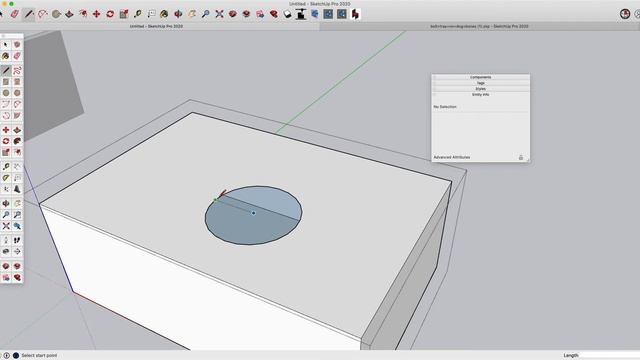Expand the Components panel header

pos(481,77)
